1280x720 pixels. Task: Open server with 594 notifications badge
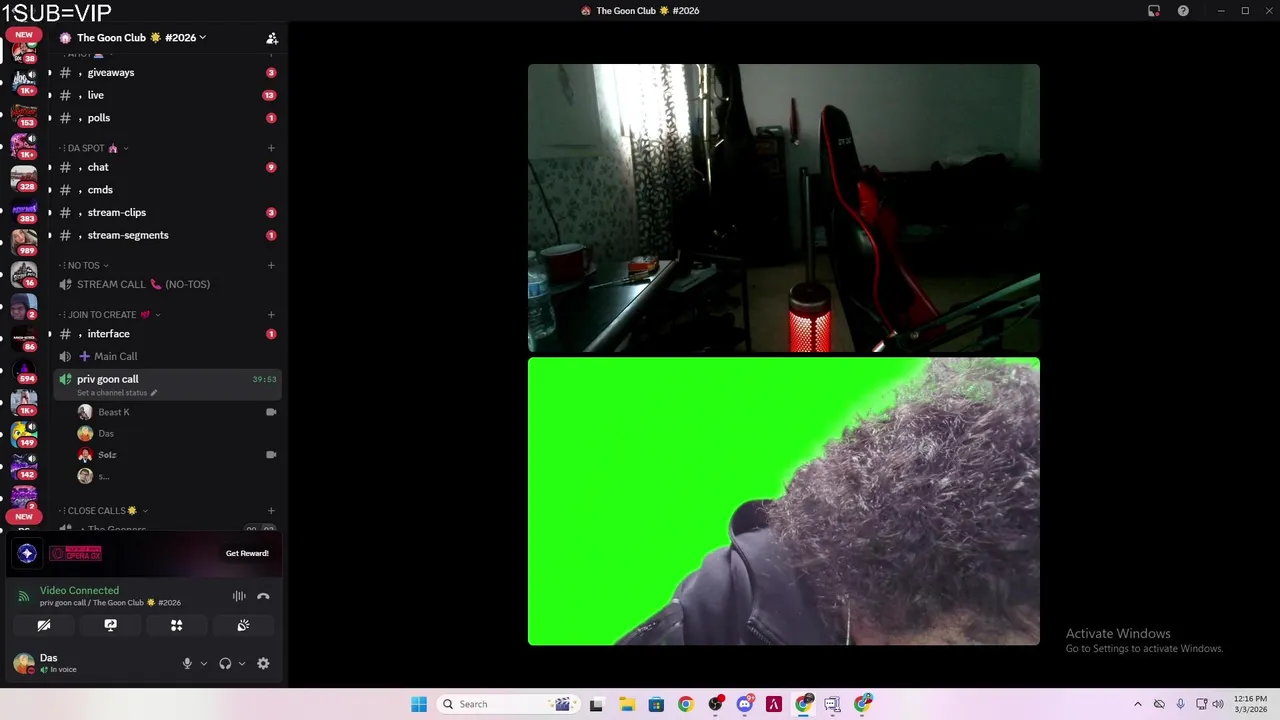coord(24,370)
